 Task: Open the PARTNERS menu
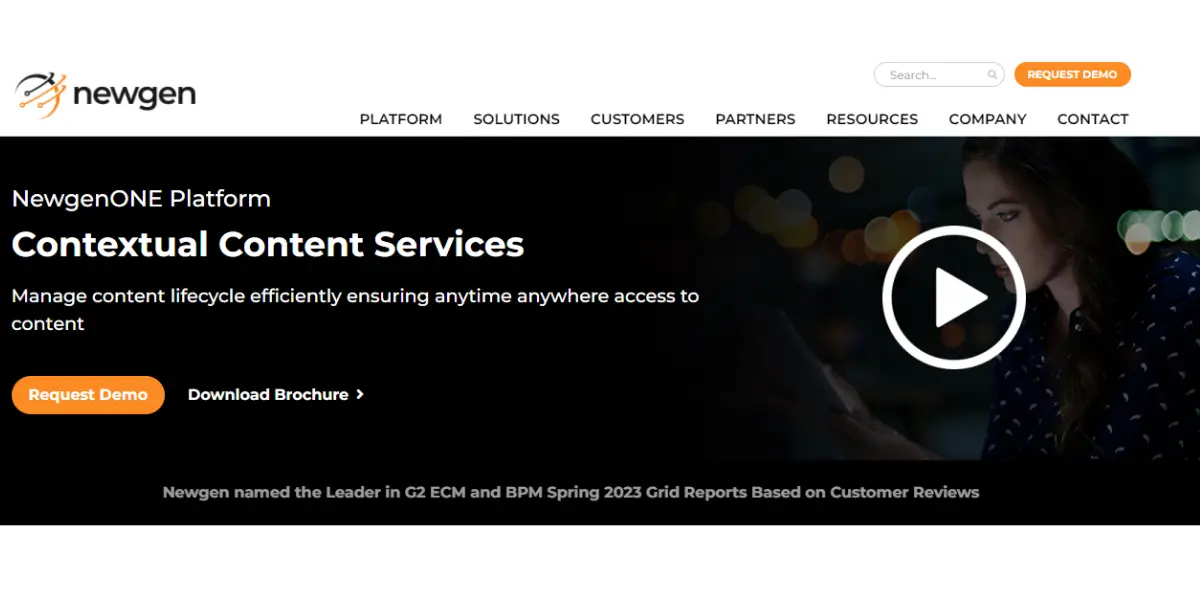755,119
